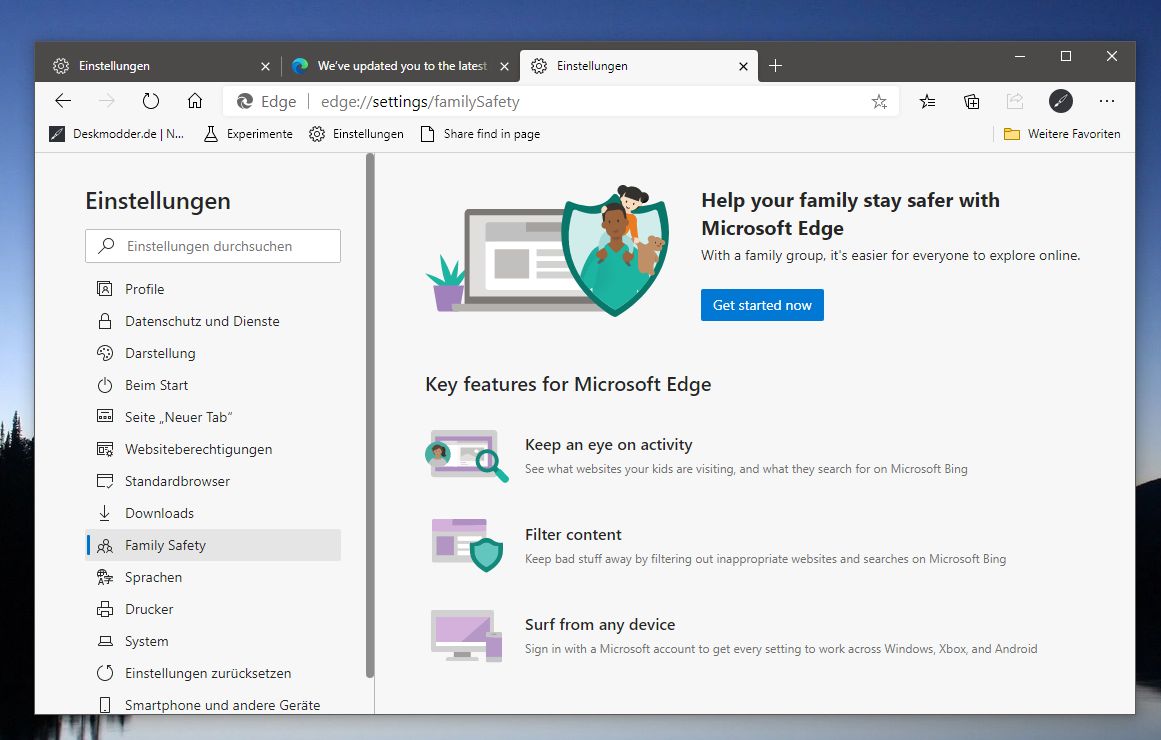This screenshot has height=740, width=1161.
Task: Open the Collections icon in toolbar
Action: coord(971,101)
